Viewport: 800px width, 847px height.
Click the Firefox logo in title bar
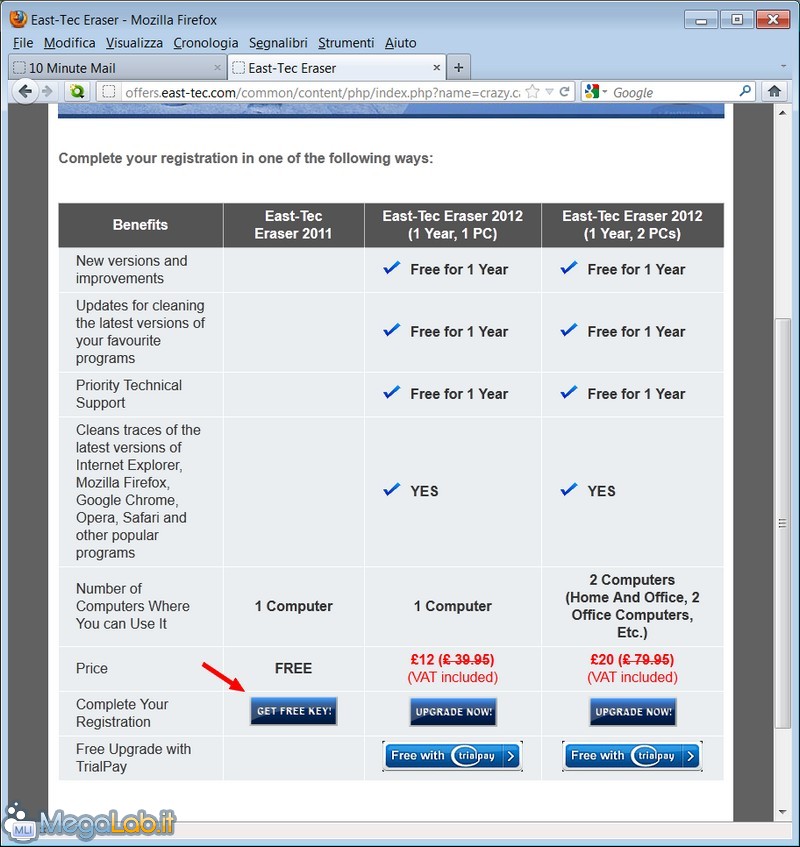[x=18, y=19]
